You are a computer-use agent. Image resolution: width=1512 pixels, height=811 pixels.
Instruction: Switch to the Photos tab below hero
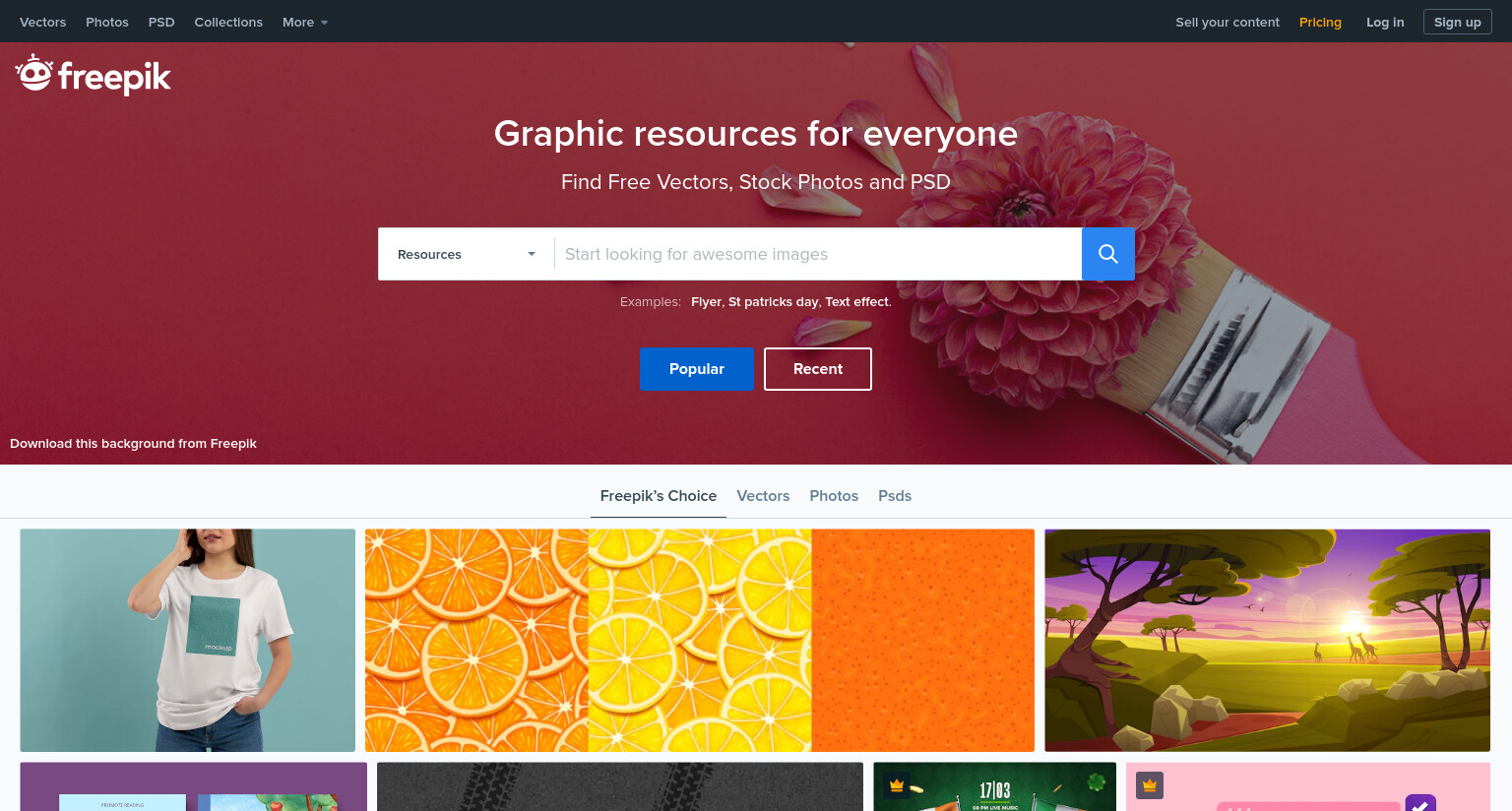pos(834,496)
